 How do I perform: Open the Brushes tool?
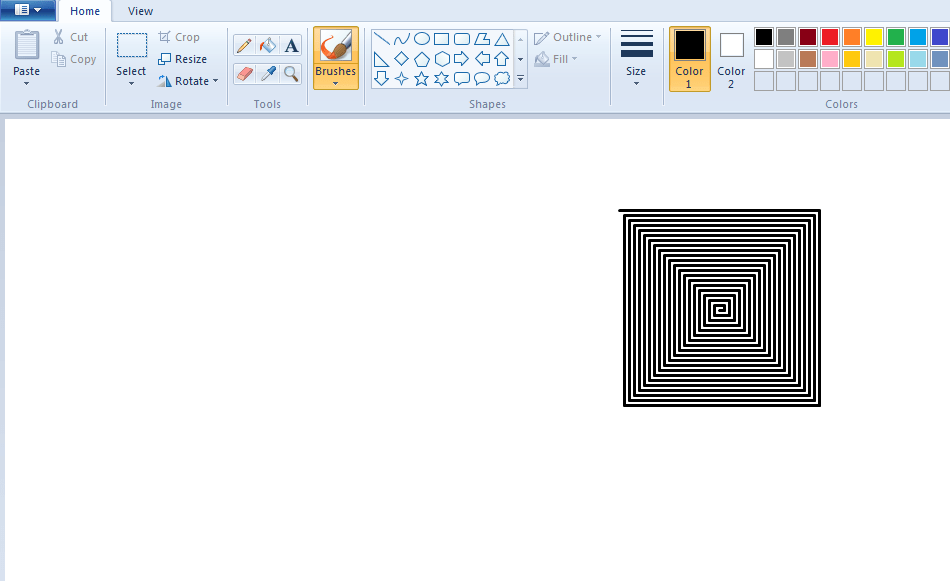click(x=335, y=58)
